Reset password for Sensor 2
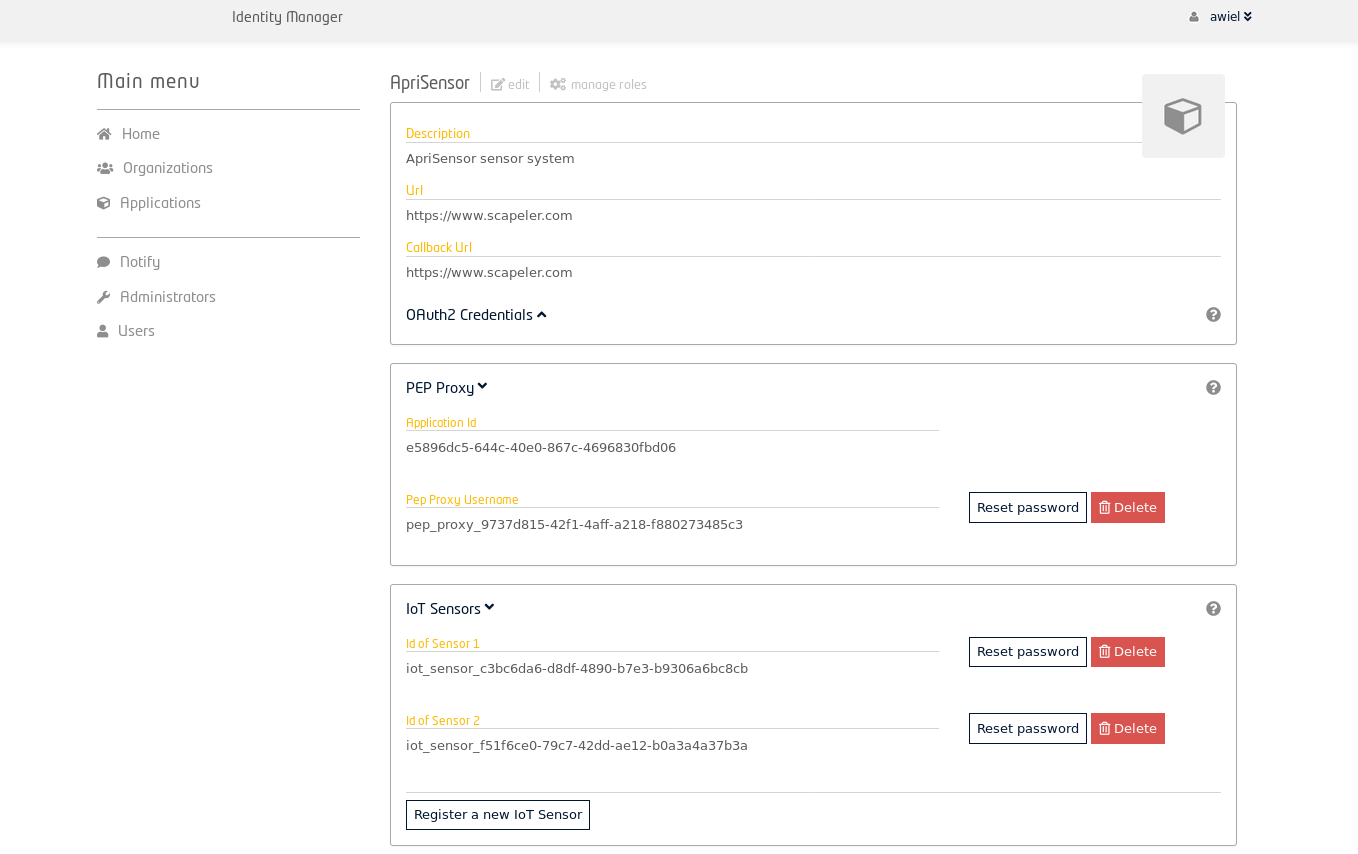Screen dimensions: 1358x854 (x=1028, y=728)
